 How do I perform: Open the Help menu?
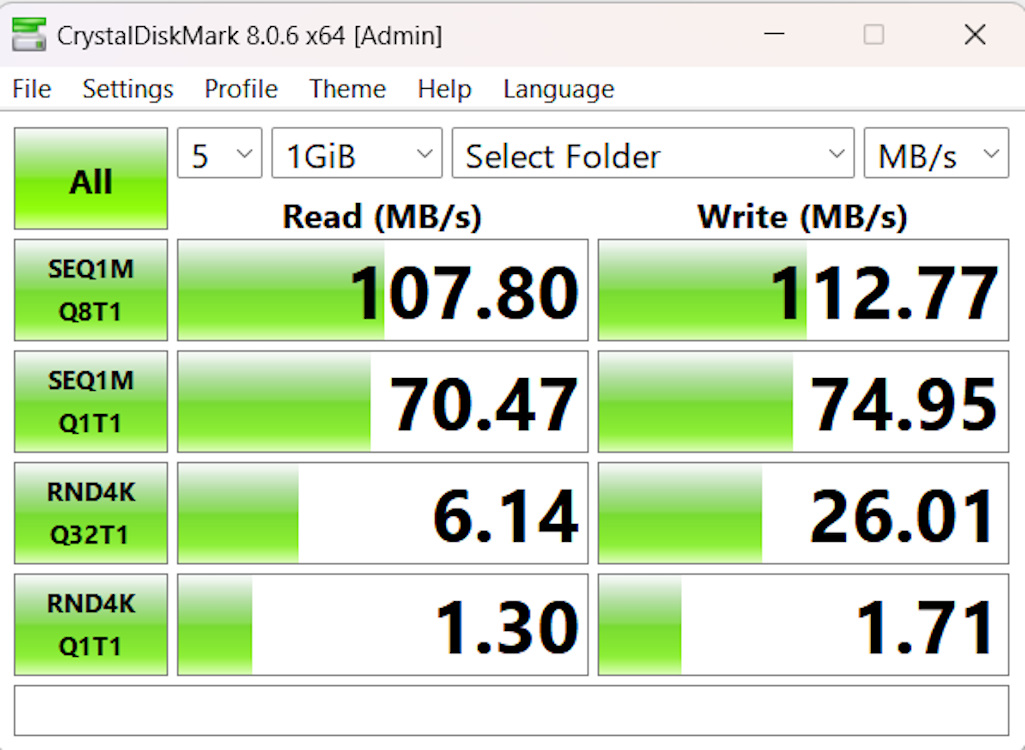point(445,89)
